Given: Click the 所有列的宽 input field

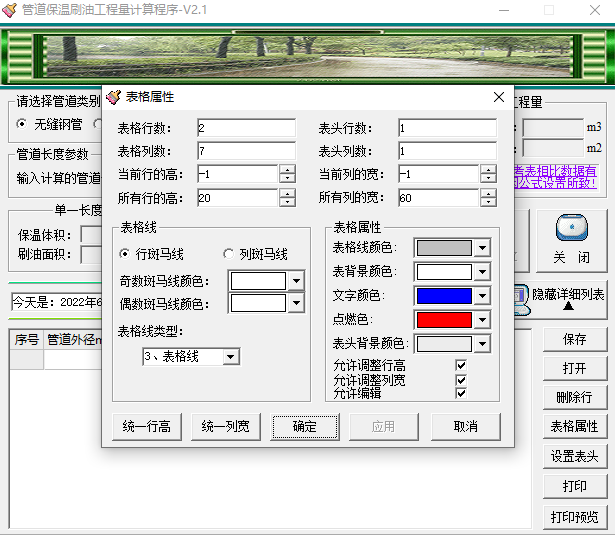Looking at the screenshot, I should click(x=439, y=198).
